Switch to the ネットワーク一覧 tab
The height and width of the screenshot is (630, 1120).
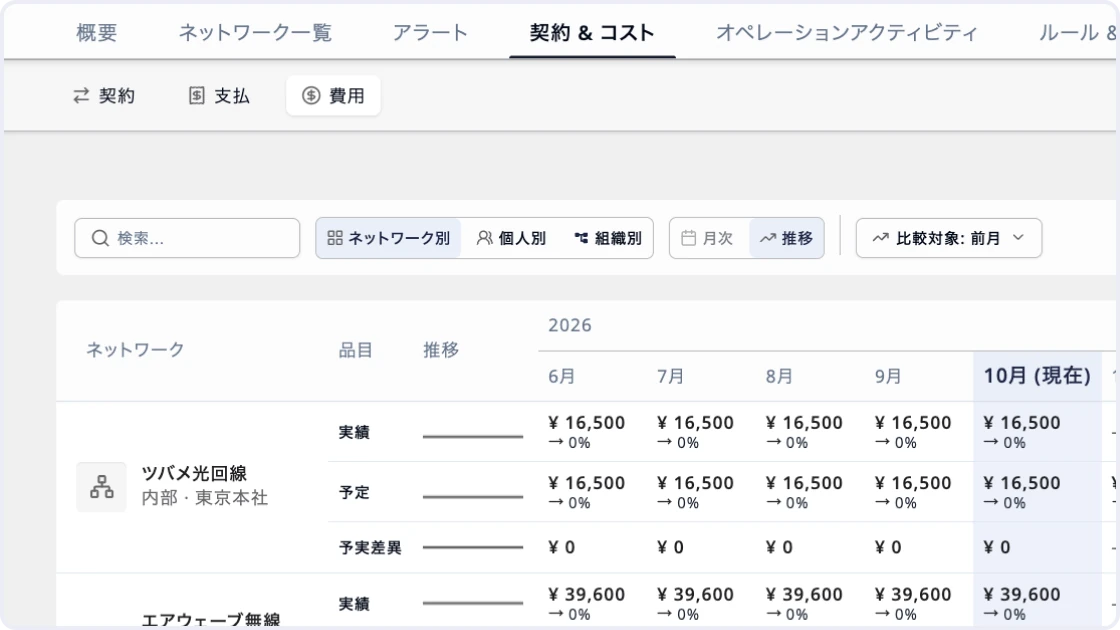coord(255,33)
